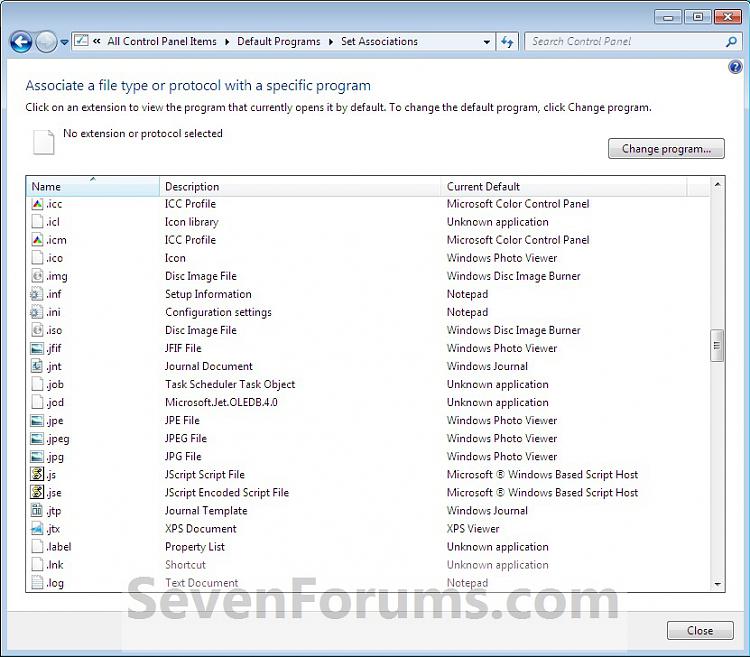
Task: Select the 'Property List' description
Action: click(x=195, y=547)
